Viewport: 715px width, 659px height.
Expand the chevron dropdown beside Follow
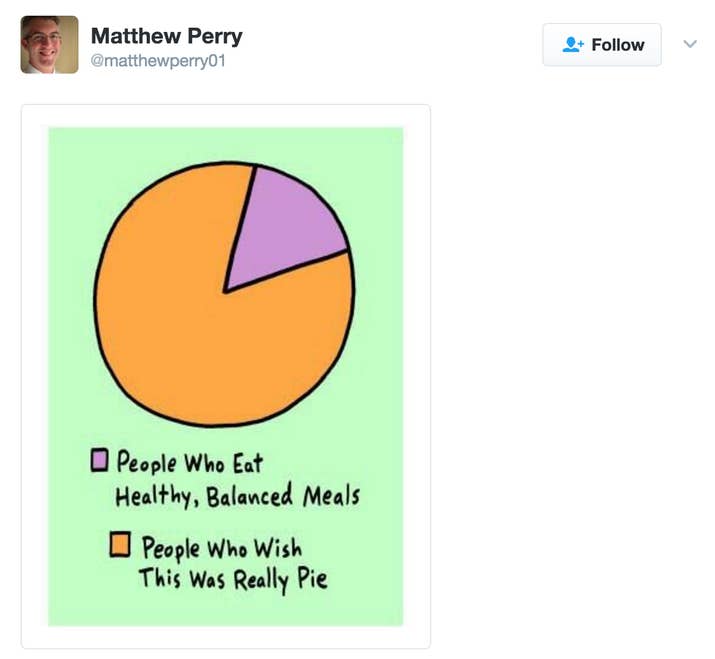[689, 44]
